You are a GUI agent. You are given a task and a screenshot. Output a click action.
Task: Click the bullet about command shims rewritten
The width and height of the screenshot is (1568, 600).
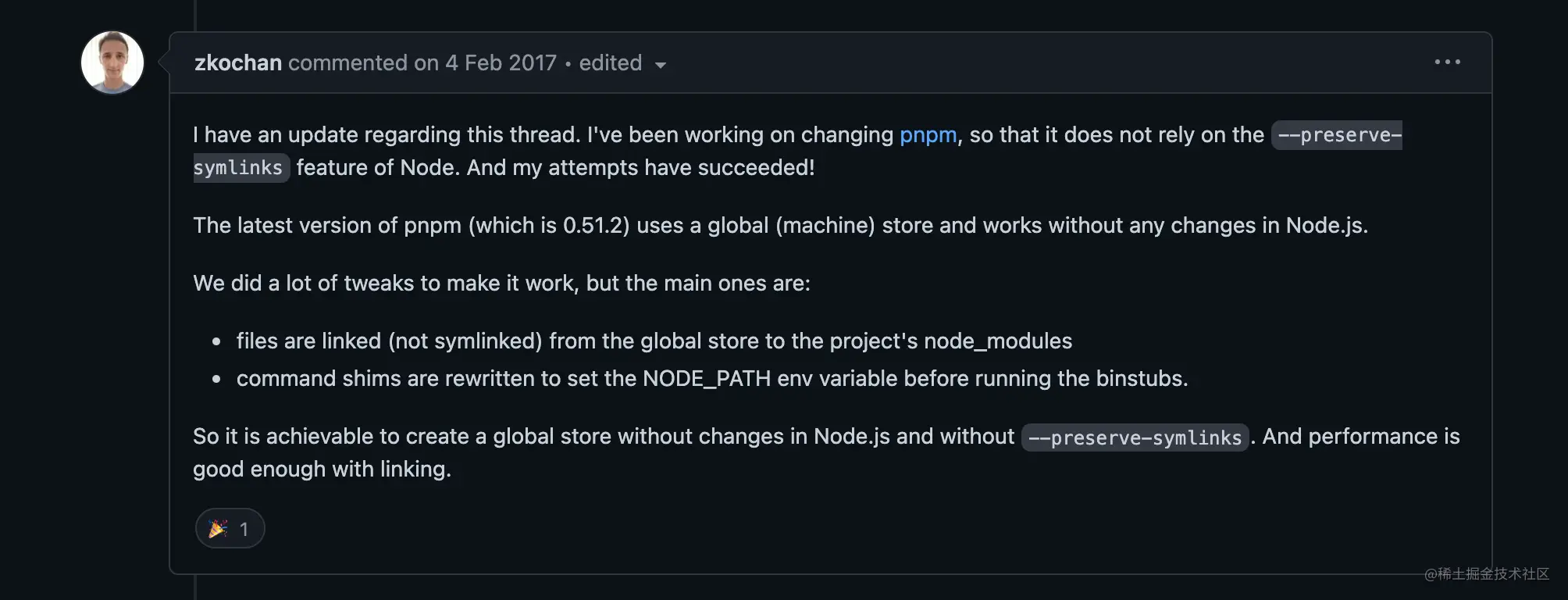(712, 379)
